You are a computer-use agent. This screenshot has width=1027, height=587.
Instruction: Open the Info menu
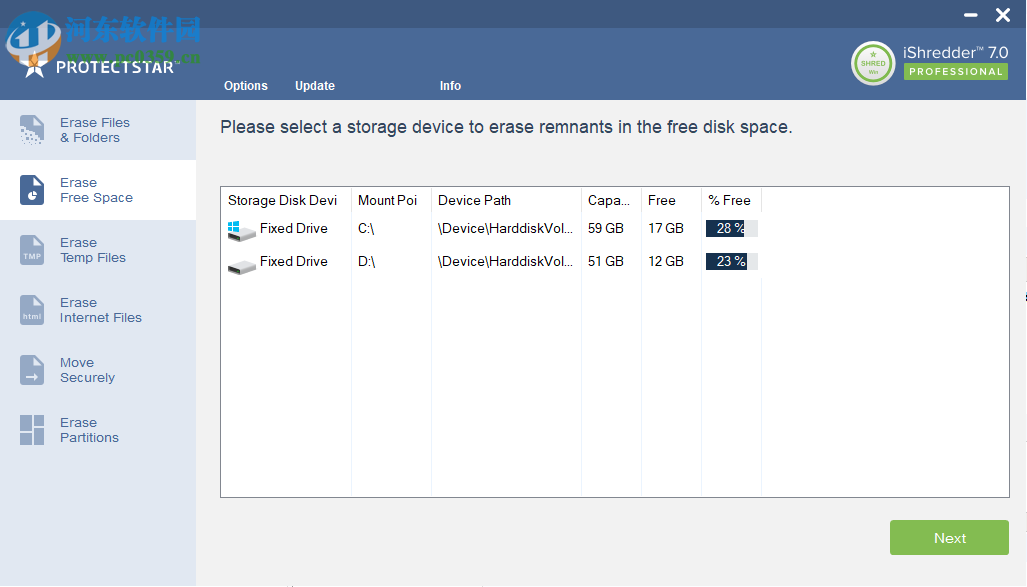[x=450, y=86]
